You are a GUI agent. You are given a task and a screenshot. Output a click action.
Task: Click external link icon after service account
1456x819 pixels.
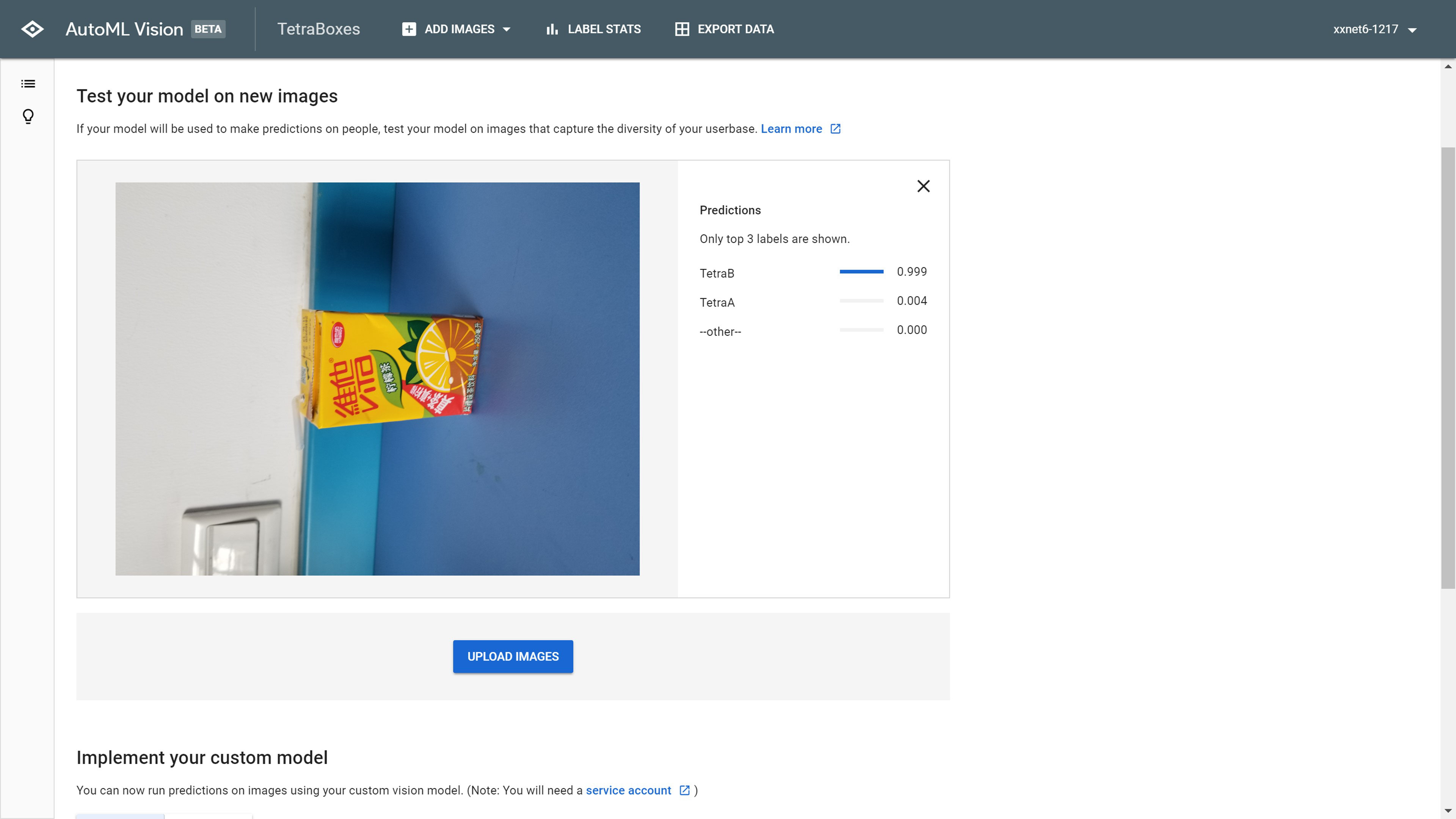[x=684, y=790]
